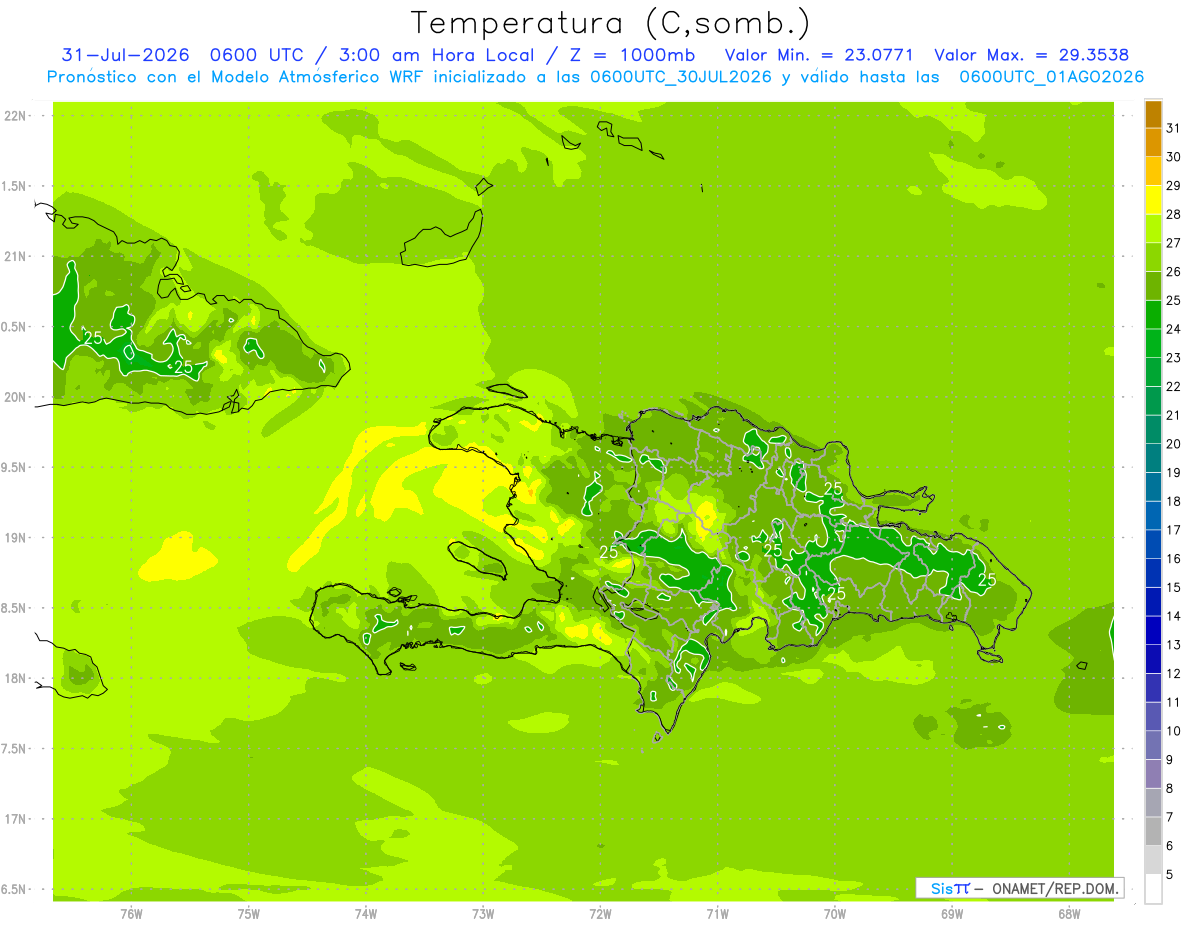1200x927 pixels.
Task: Click the dark blue 13 degree legend swatch
Action: pyautogui.click(x=1153, y=631)
